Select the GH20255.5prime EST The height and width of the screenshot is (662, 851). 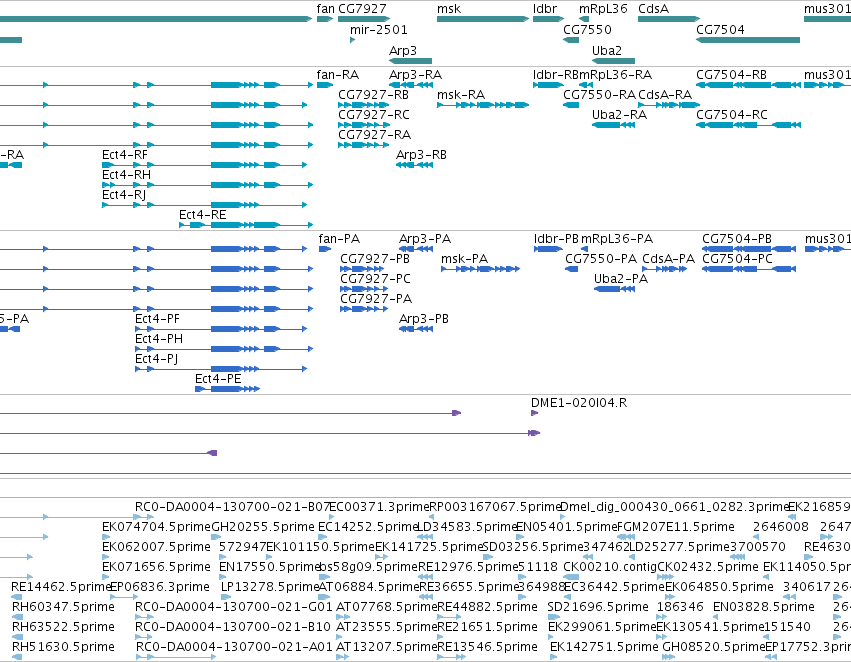[x=216, y=537]
